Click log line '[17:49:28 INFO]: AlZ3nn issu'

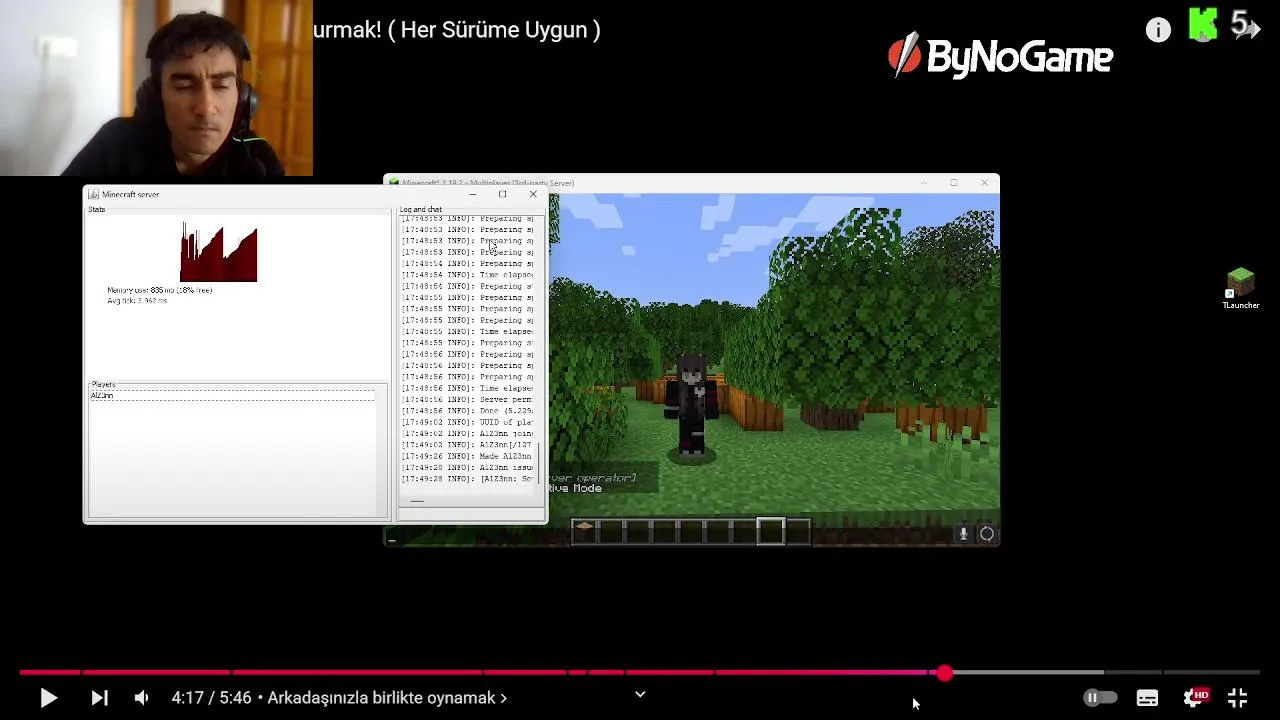pos(467,467)
